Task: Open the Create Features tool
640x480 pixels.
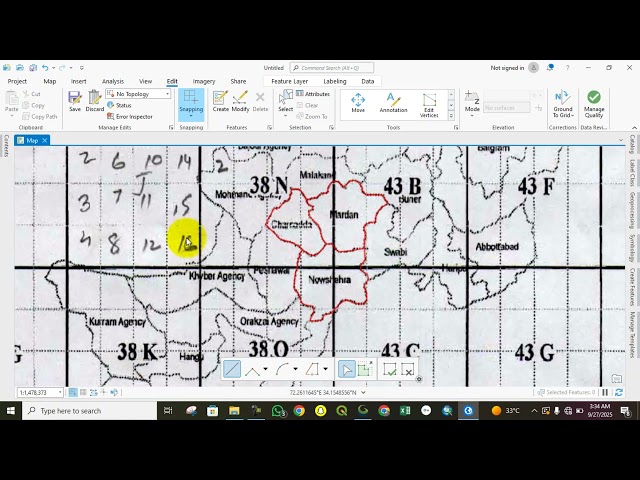Action: 220,101
